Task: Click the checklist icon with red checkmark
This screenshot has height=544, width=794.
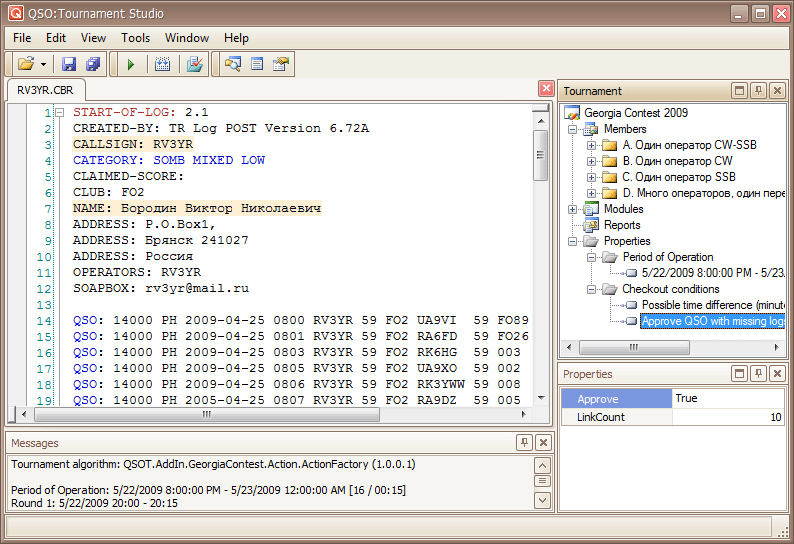Action: (x=194, y=64)
